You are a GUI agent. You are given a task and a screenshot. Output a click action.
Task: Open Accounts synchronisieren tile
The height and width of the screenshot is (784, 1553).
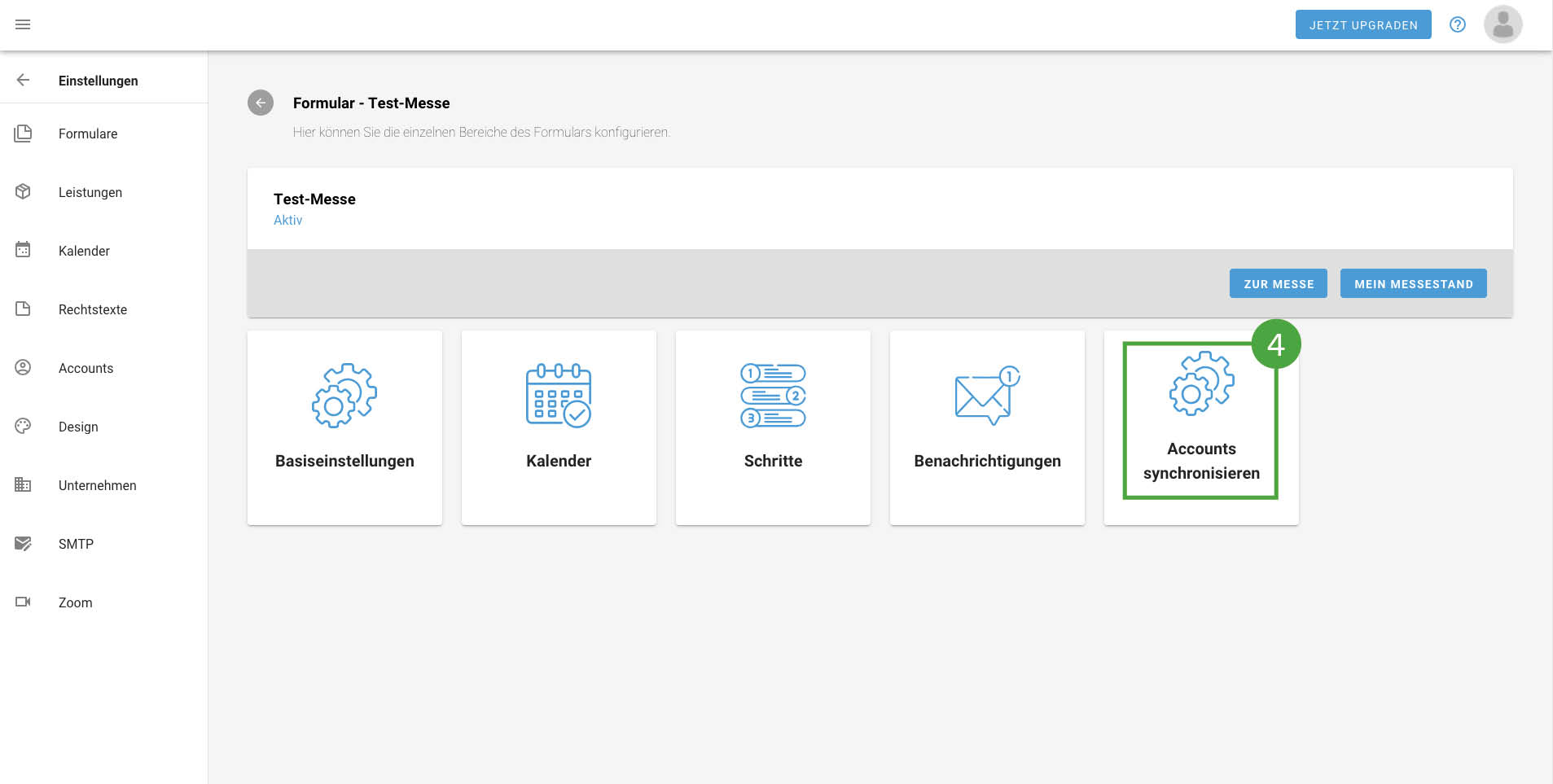(1201, 427)
